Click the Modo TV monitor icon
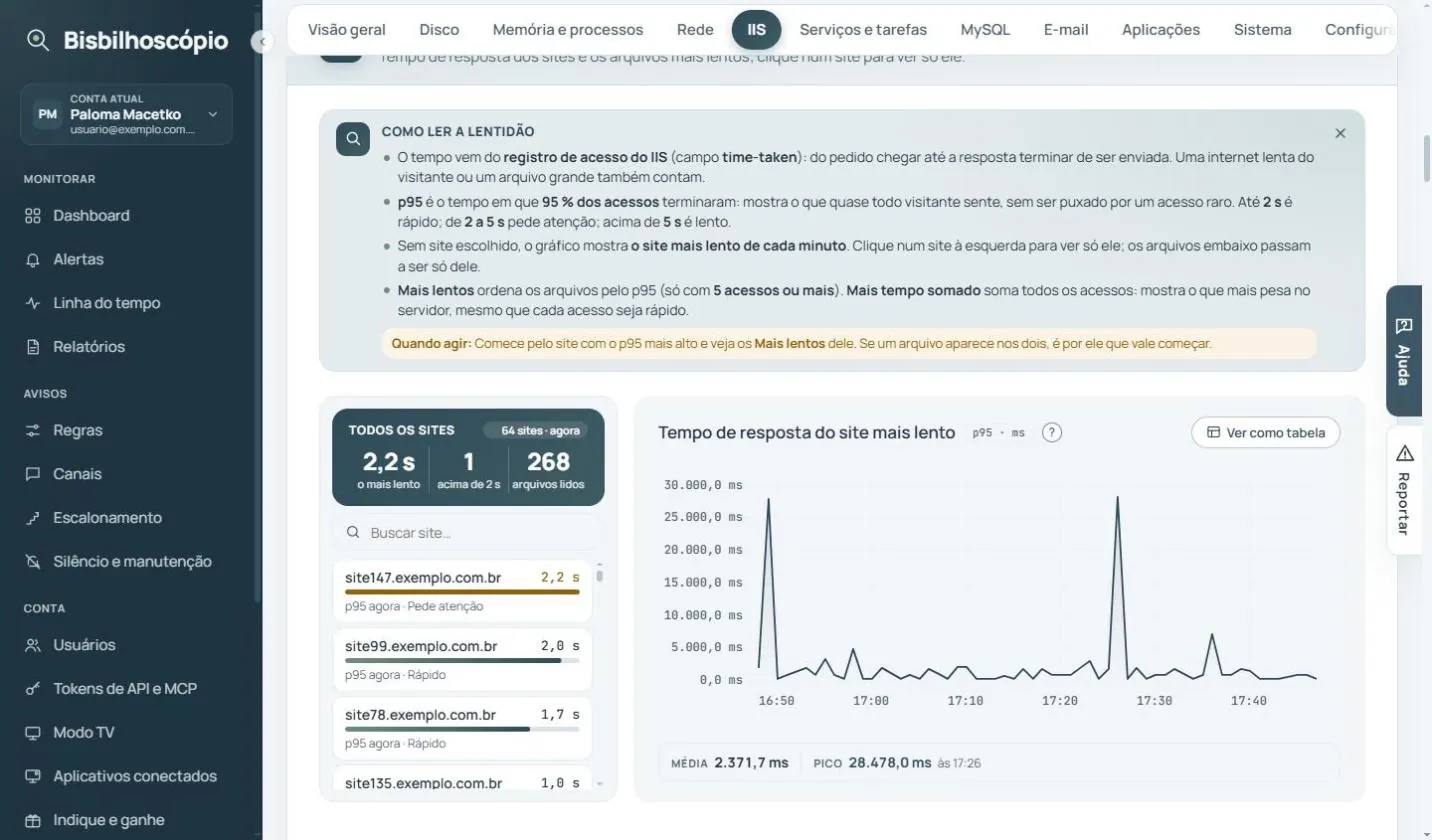This screenshot has height=840, width=1432. point(33,733)
